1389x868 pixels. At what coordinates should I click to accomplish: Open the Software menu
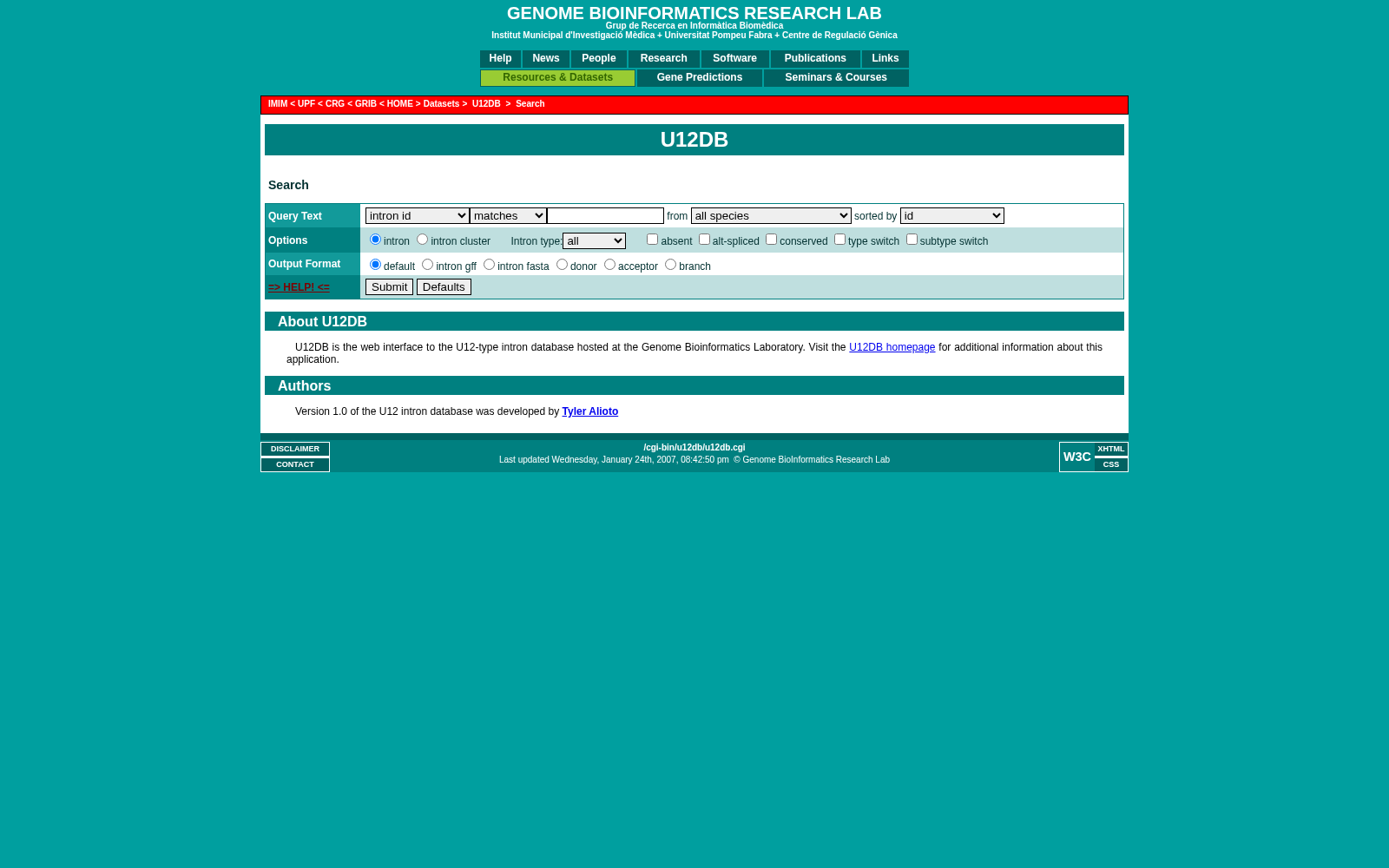pyautogui.click(x=734, y=59)
